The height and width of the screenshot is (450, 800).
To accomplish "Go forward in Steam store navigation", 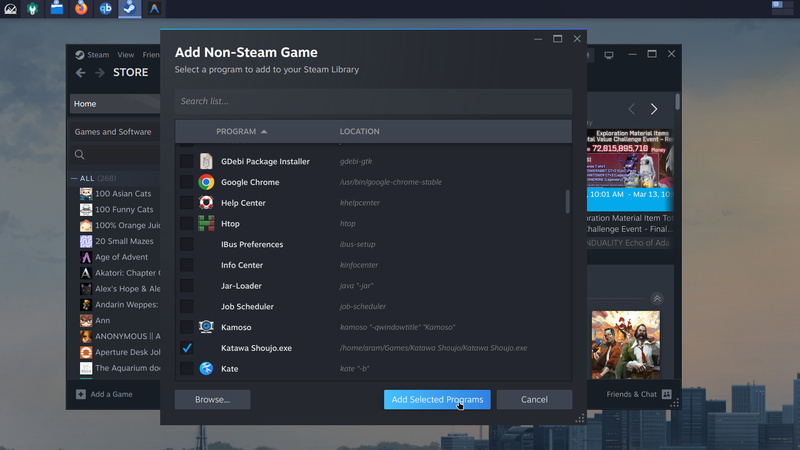I will click(99, 73).
